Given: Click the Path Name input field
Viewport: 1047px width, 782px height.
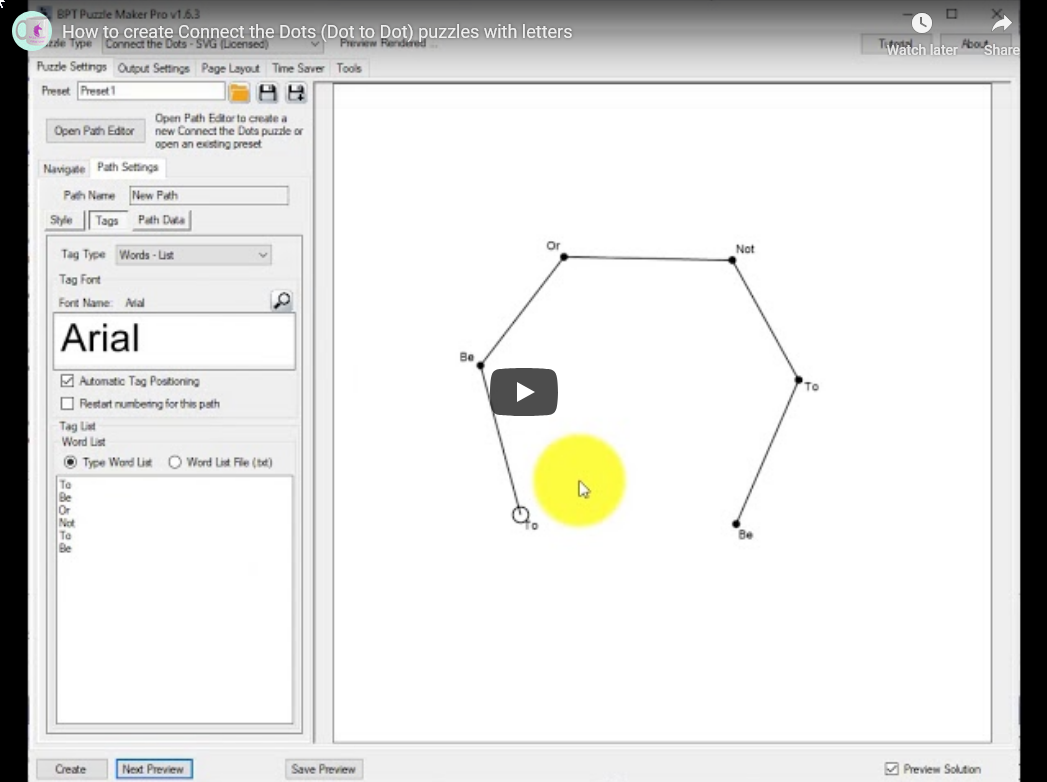Looking at the screenshot, I should pyautogui.click(x=209, y=196).
